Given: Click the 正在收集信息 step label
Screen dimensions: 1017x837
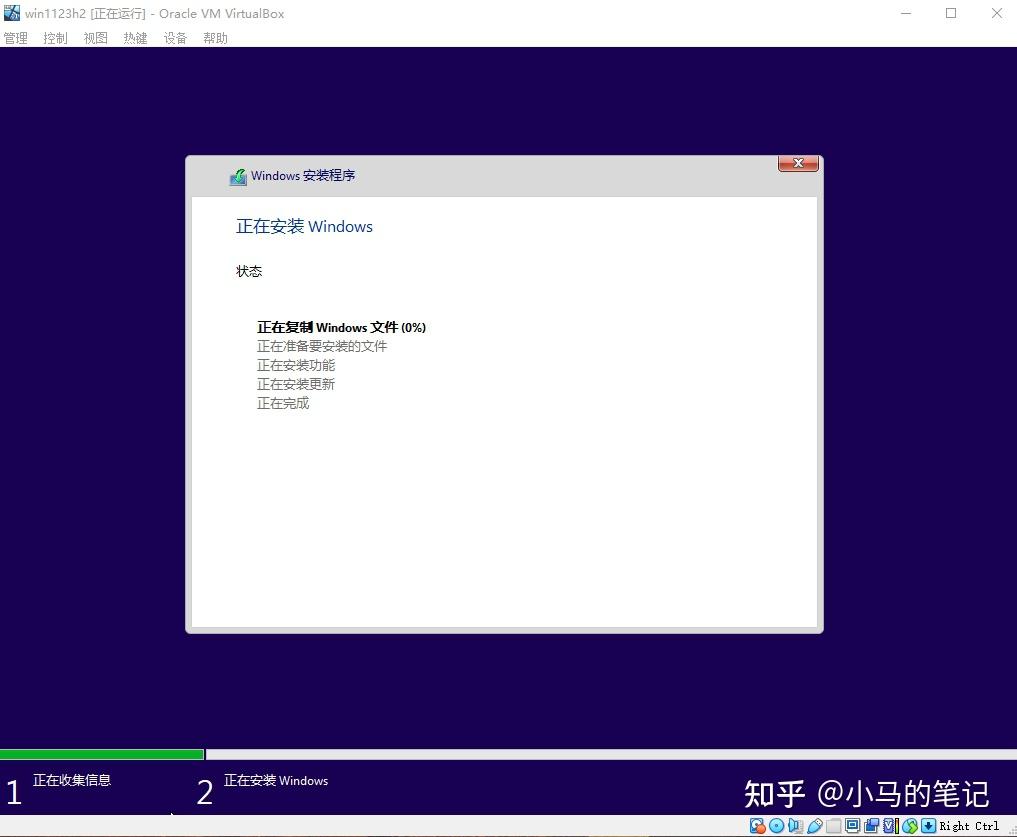Looking at the screenshot, I should point(71,780).
